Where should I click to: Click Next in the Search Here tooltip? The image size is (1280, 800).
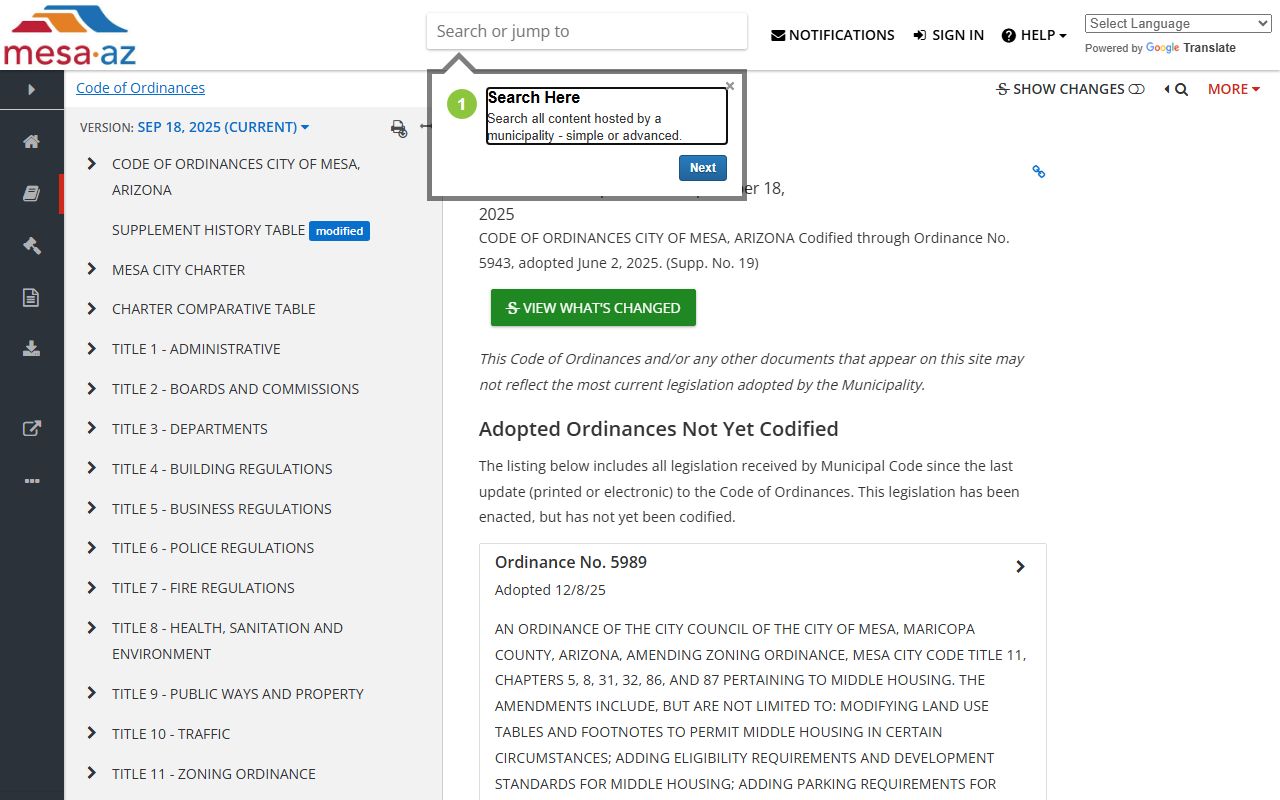[702, 168]
